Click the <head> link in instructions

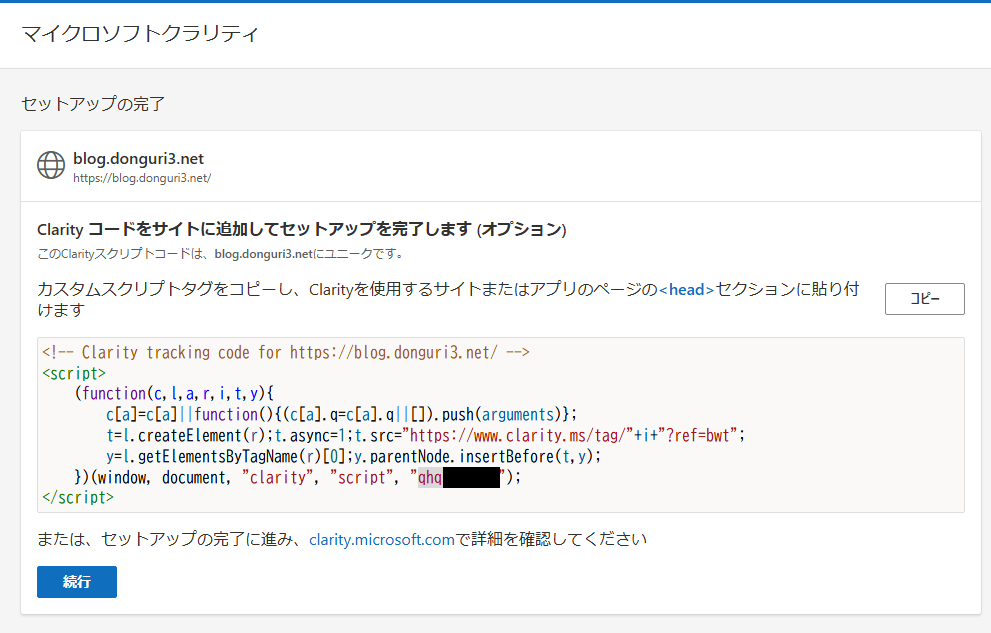click(686, 289)
